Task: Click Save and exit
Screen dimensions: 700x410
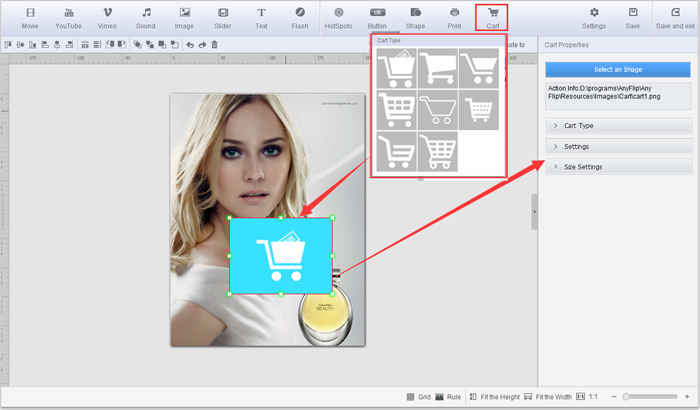Action: 675,17
